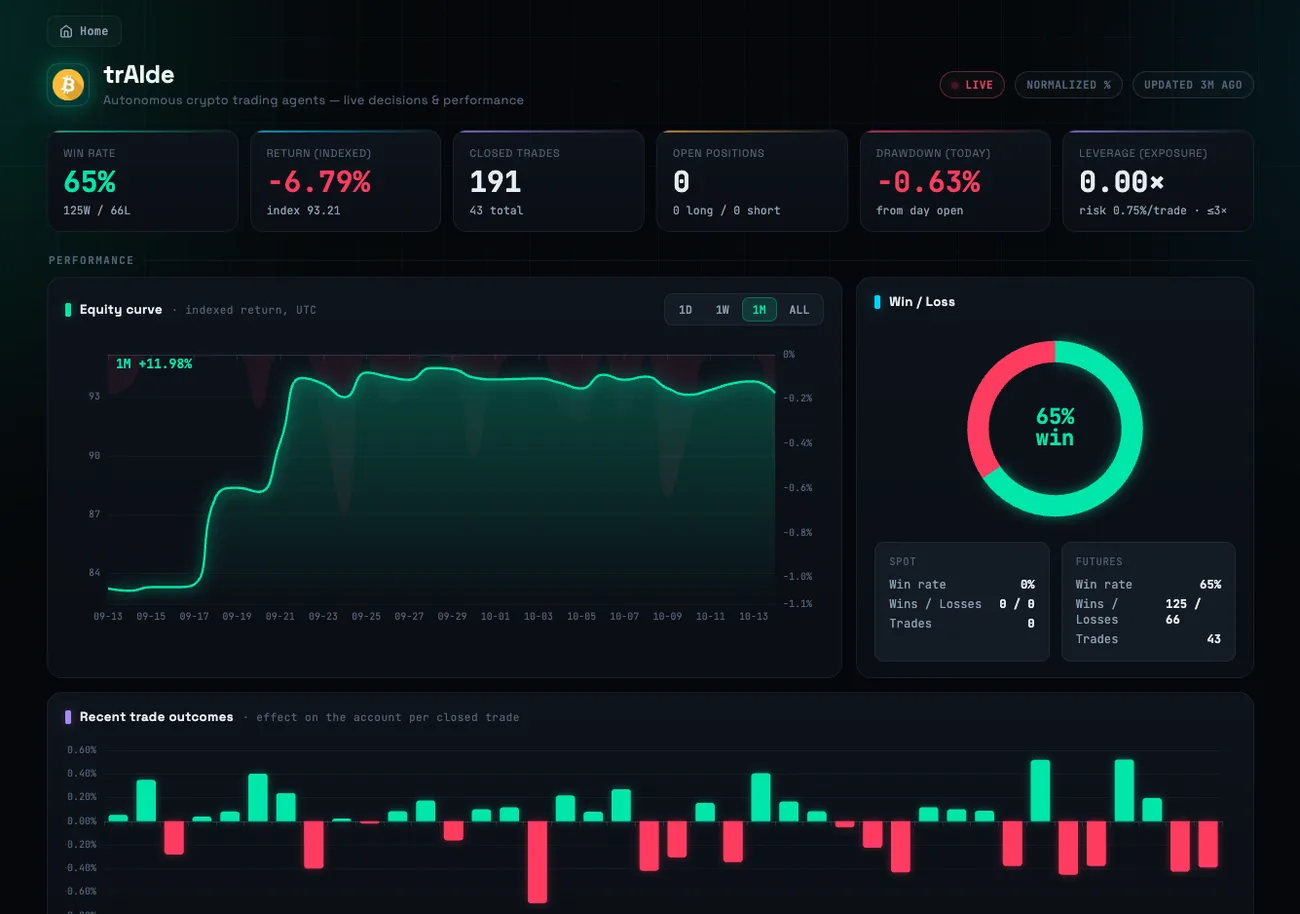Select the 1W time range tab
This screenshot has height=914, width=1300.
point(722,310)
